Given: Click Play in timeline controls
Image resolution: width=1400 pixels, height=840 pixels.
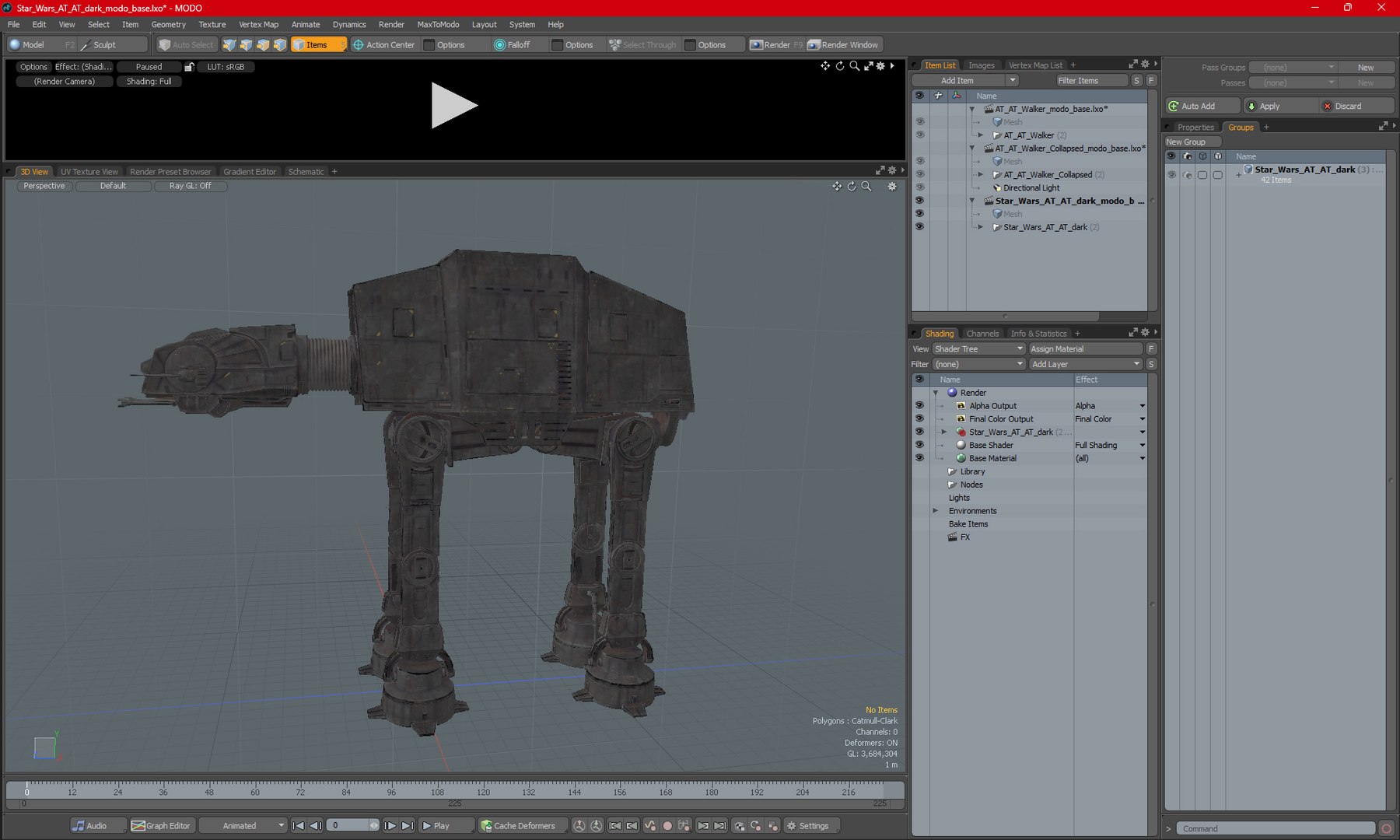Looking at the screenshot, I should coord(446,826).
